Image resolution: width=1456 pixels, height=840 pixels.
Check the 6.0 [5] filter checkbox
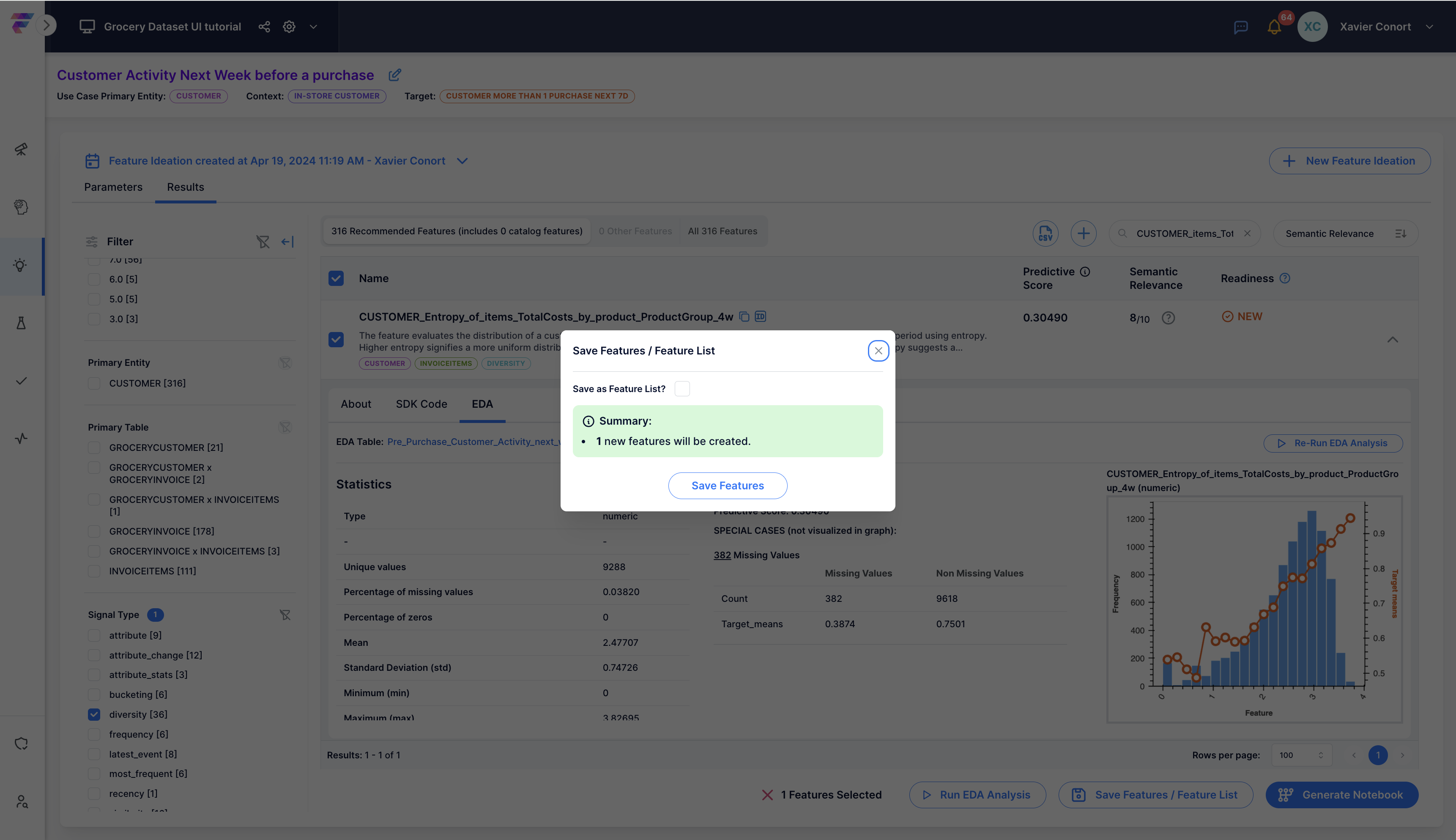tap(94, 279)
